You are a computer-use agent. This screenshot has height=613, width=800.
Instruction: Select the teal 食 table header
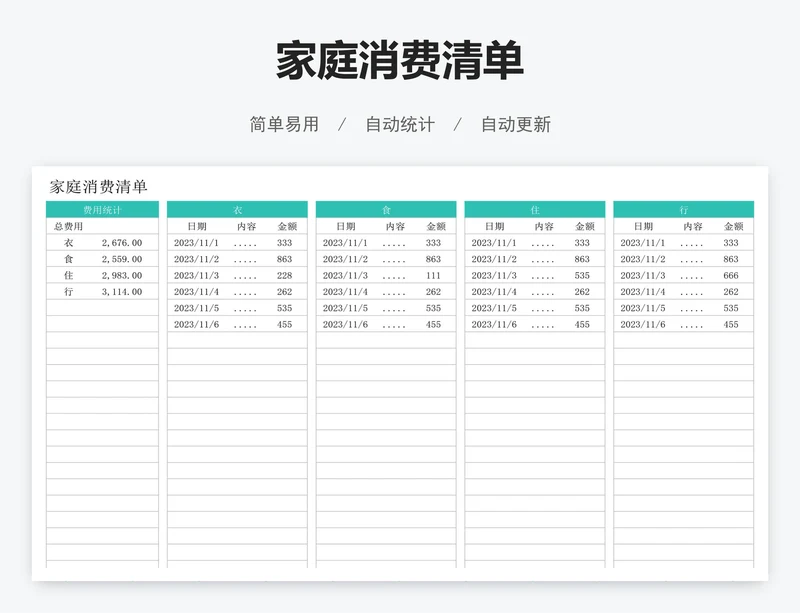click(x=386, y=210)
